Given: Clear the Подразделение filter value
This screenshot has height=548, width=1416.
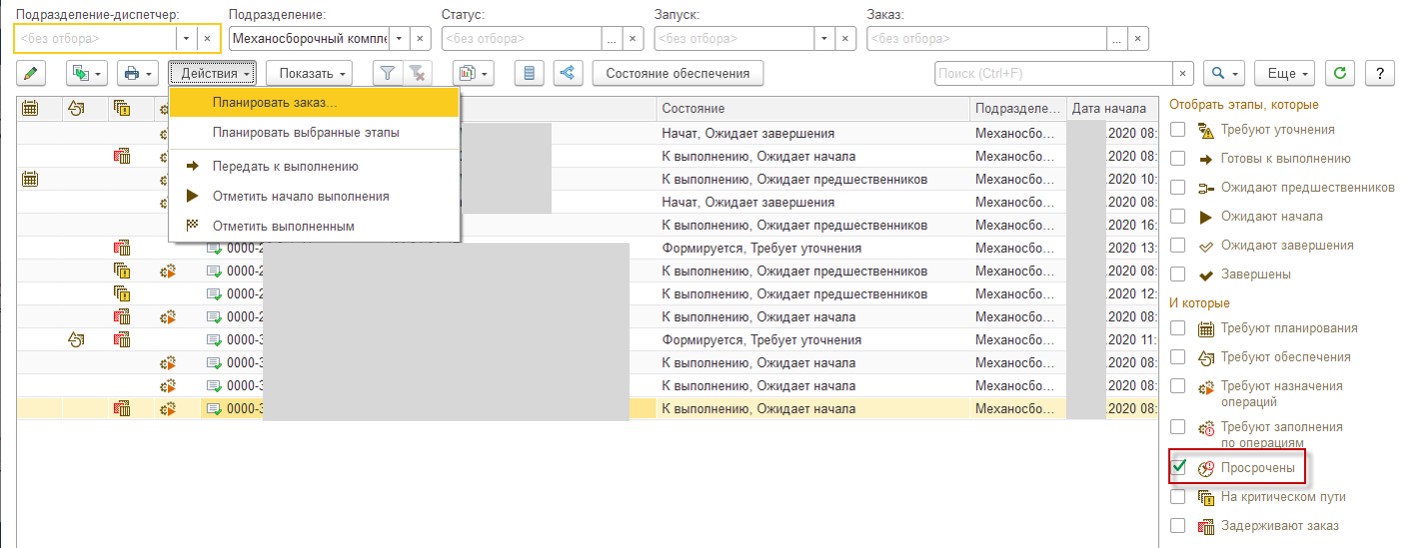Looking at the screenshot, I should 420,38.
